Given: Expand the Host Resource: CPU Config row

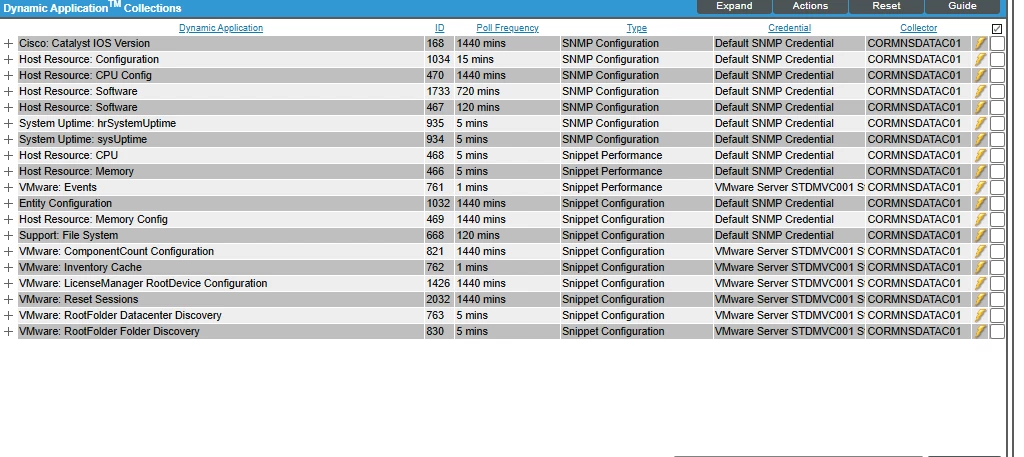Looking at the screenshot, I should (x=8, y=76).
